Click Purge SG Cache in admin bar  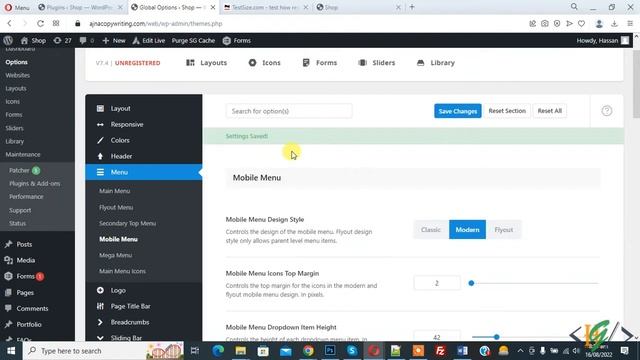pyautogui.click(x=193, y=40)
